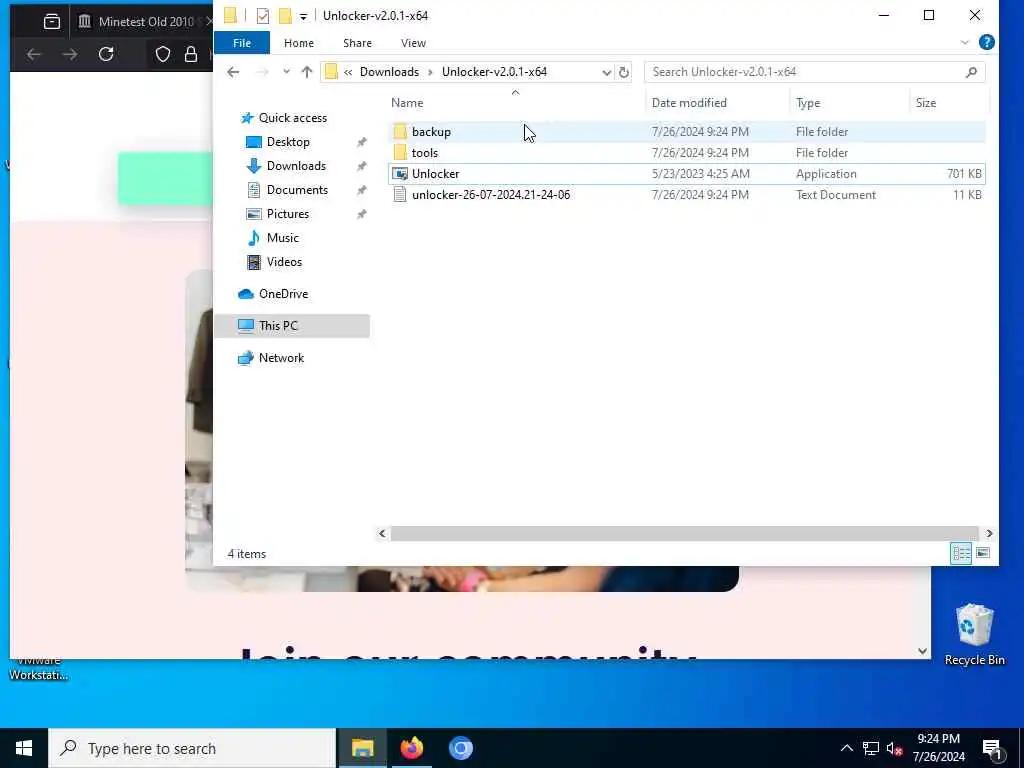Viewport: 1024px width, 768px height.
Task: Open OneDrive in the navigation pane
Action: [x=283, y=294]
